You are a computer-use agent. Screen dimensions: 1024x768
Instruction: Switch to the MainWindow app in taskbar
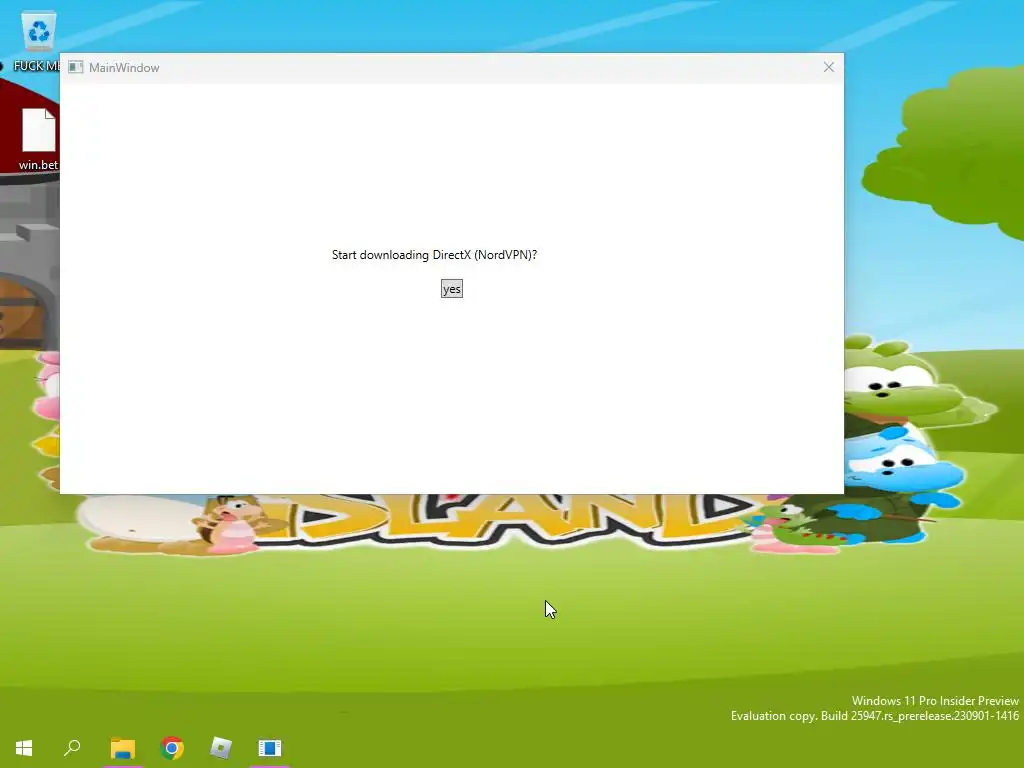pos(269,748)
